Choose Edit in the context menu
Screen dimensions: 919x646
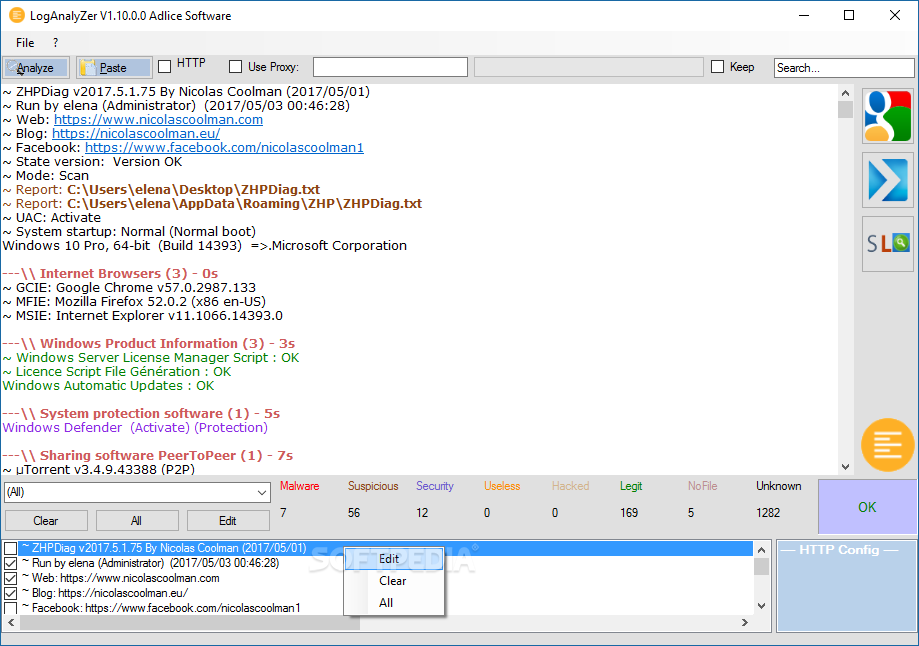click(394, 559)
